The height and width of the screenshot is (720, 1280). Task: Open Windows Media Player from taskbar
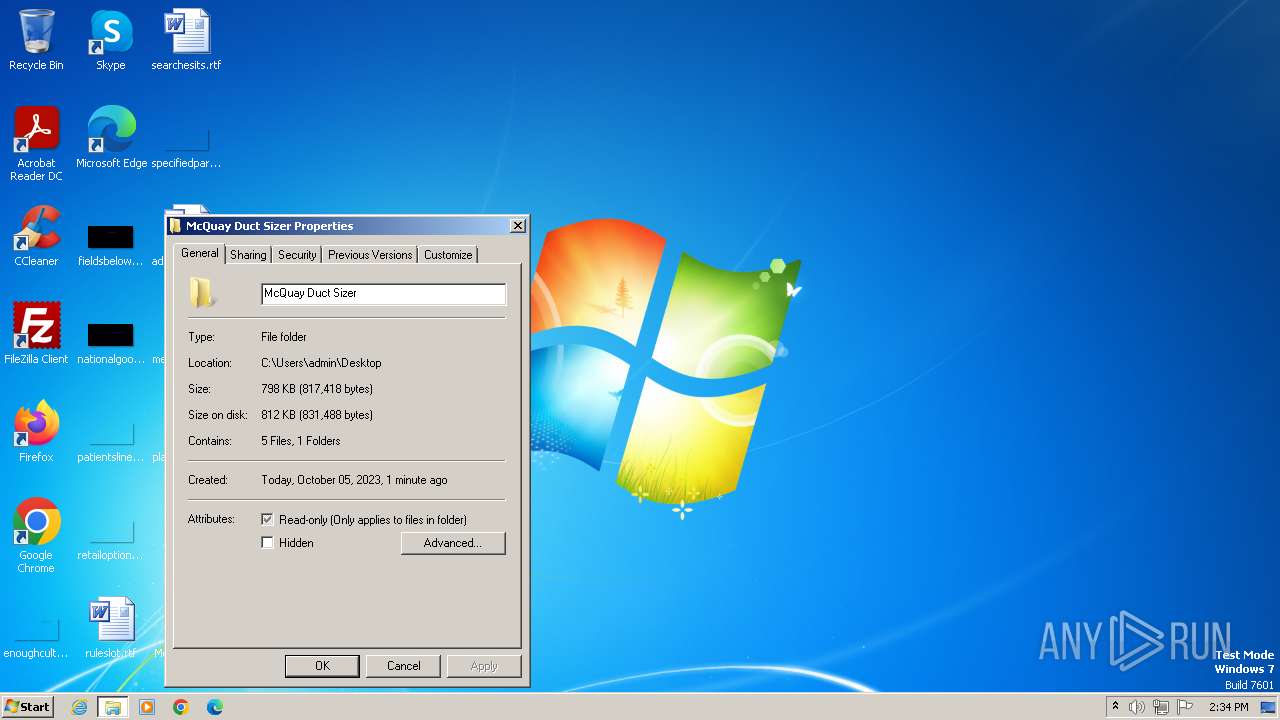pos(147,707)
